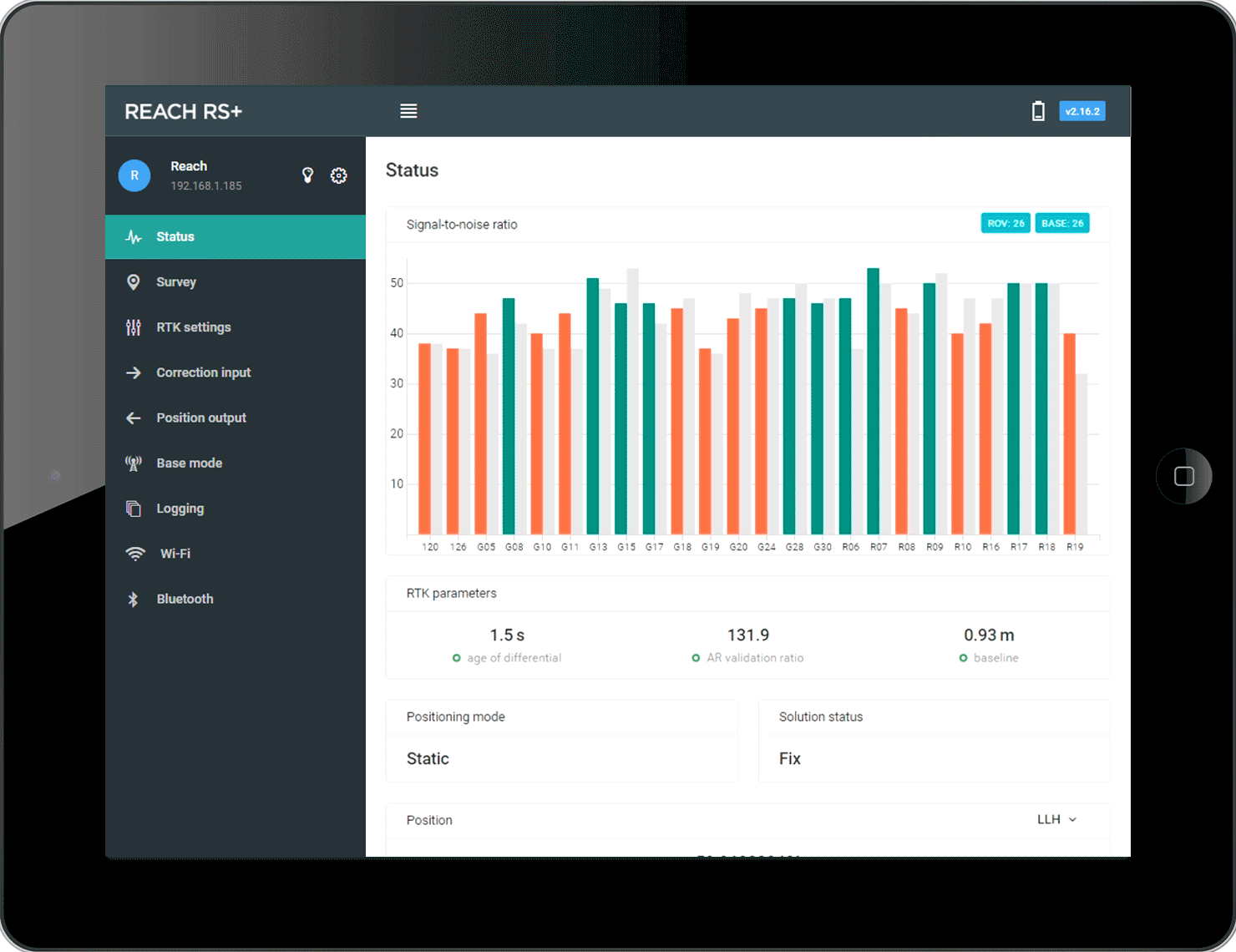
Task: Toggle the hamburger menu icon
Action: (x=408, y=111)
